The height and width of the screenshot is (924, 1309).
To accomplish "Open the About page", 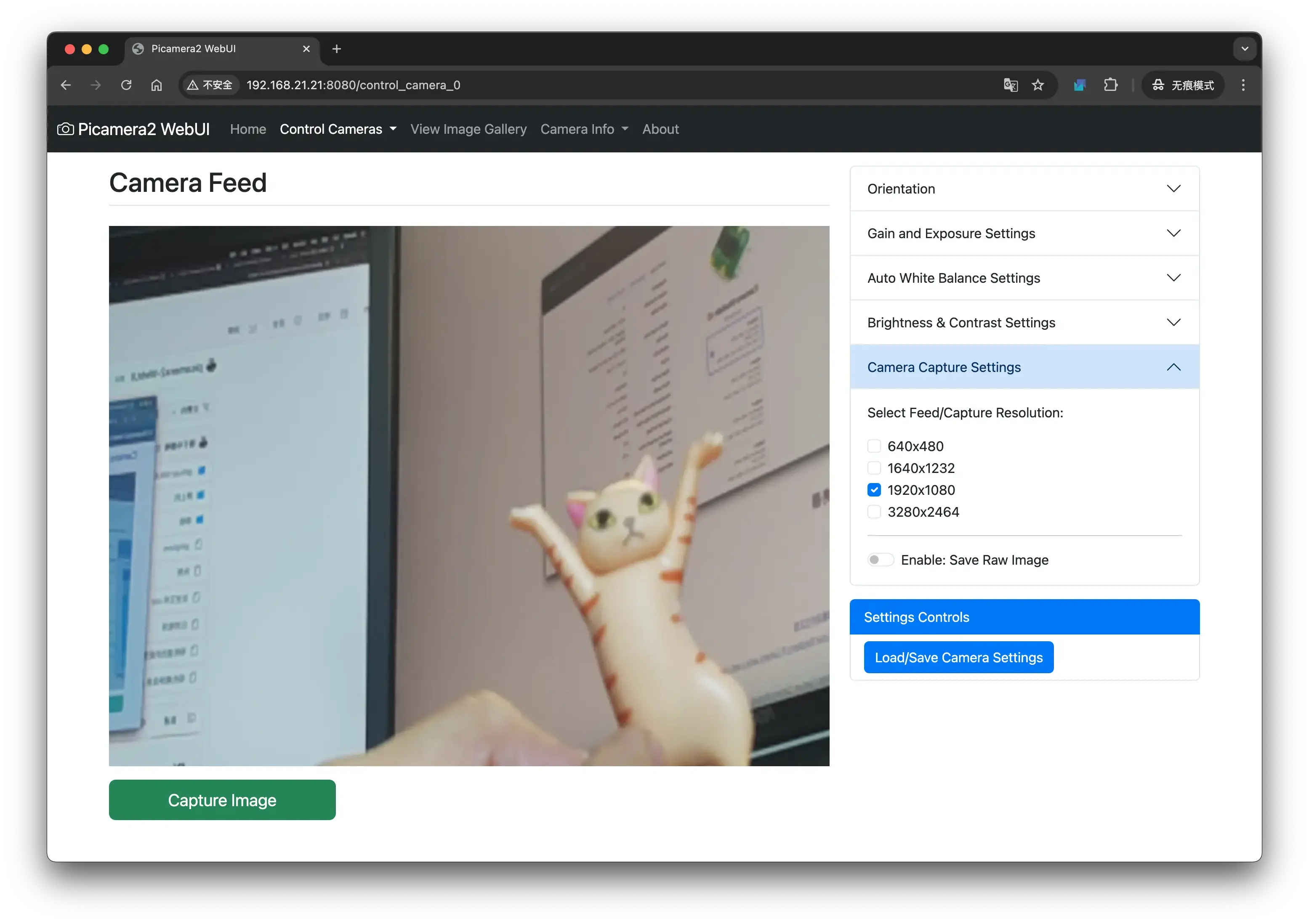I will [x=660, y=130].
